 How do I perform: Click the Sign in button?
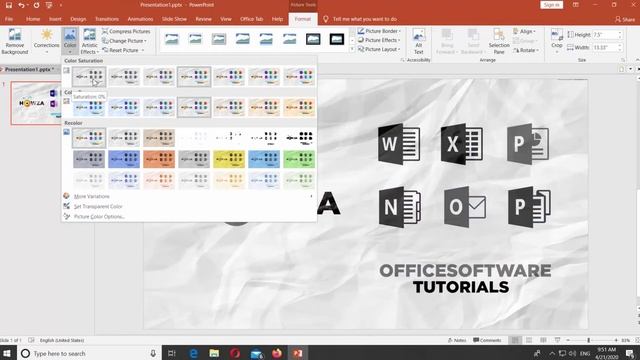pos(552,5)
